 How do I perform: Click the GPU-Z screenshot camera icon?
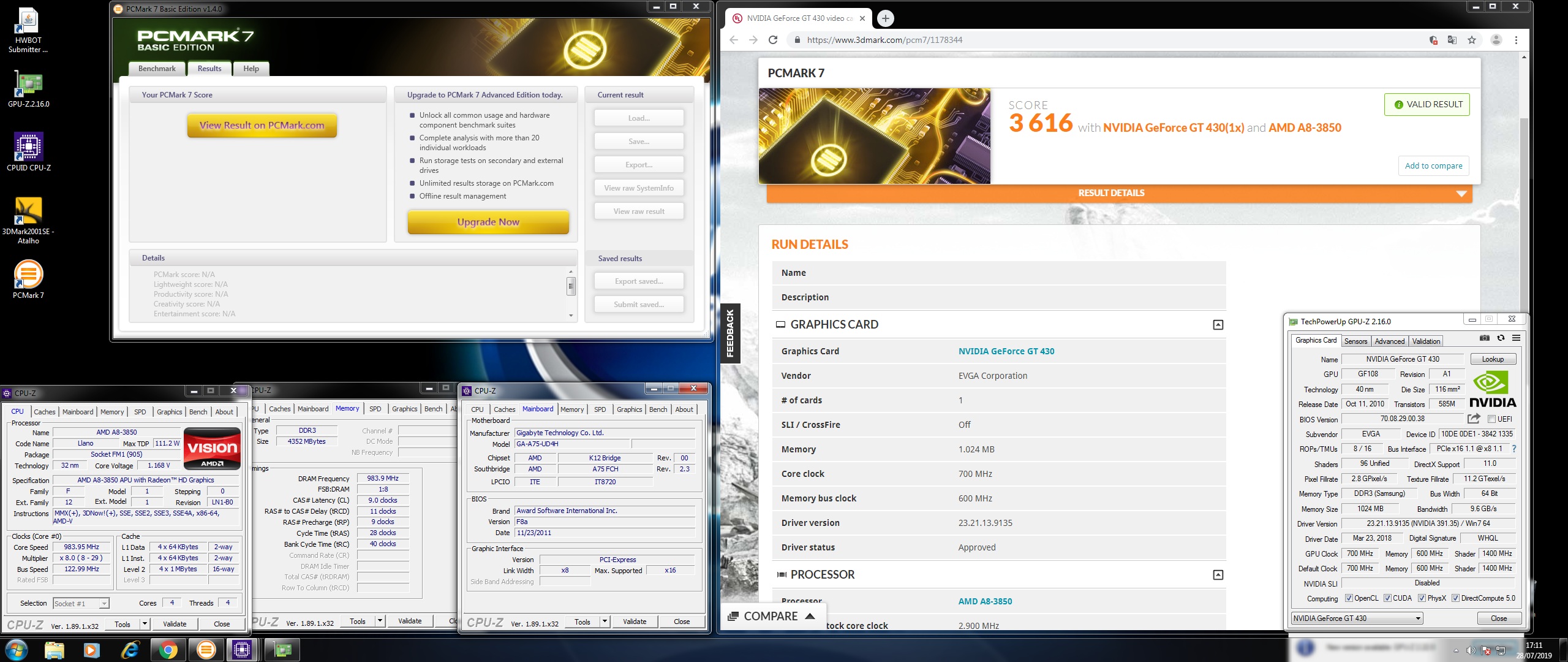point(1484,338)
